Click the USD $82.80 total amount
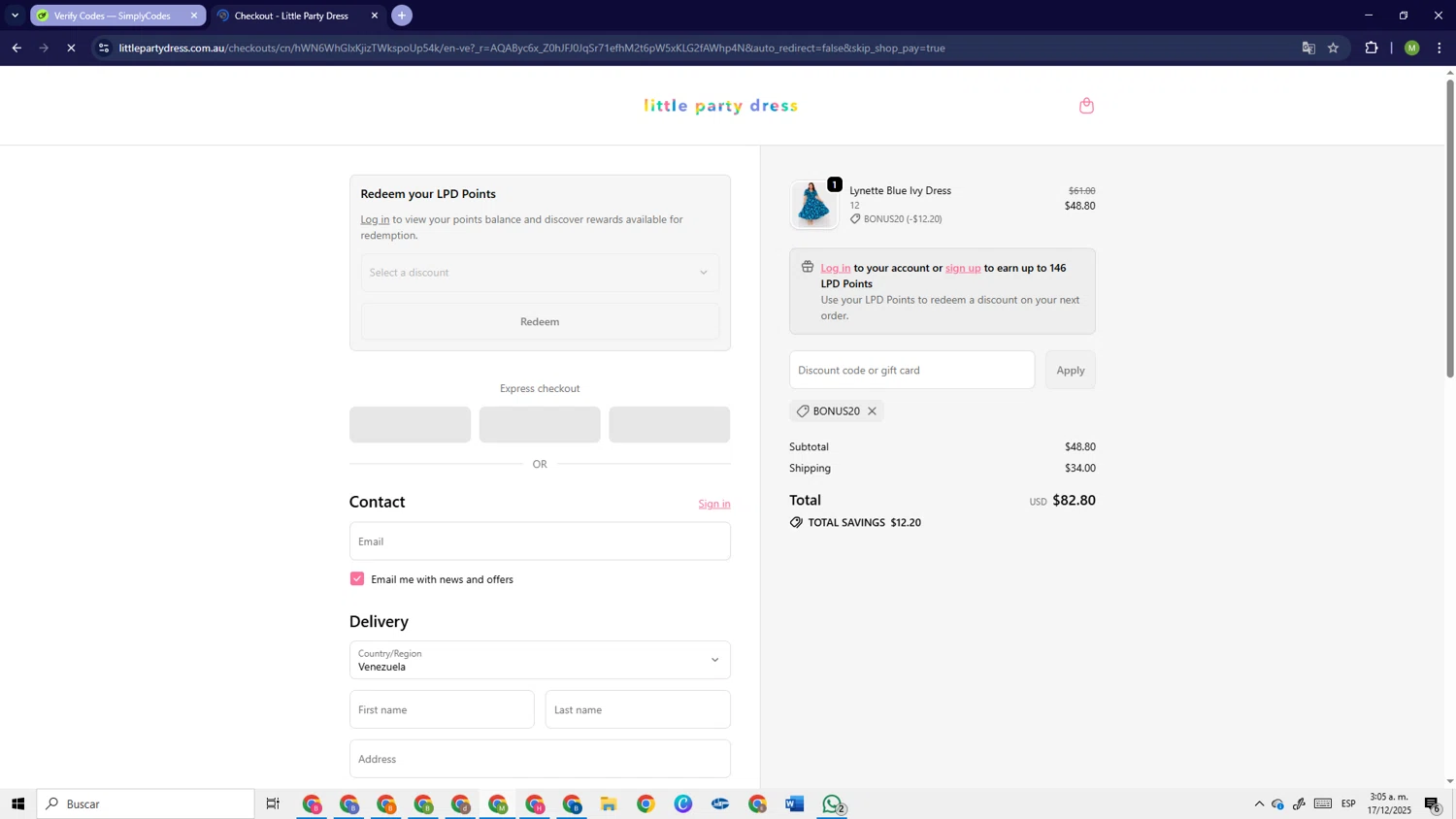 pos(1063,501)
